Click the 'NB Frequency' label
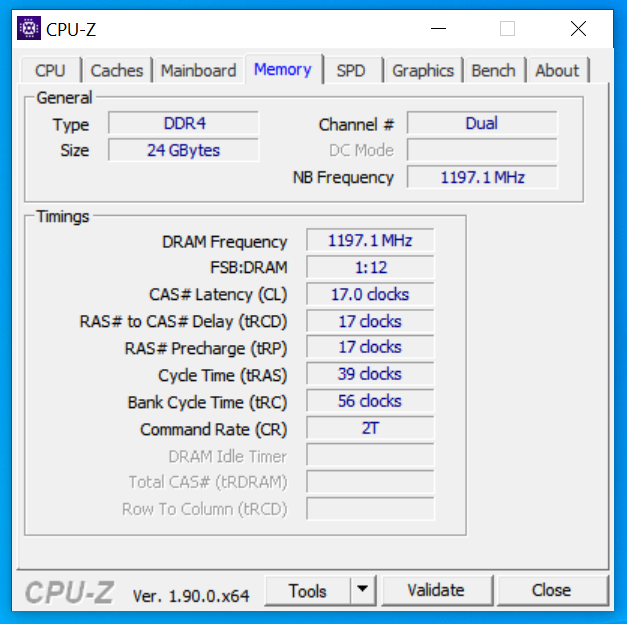This screenshot has height=624, width=627. (343, 178)
